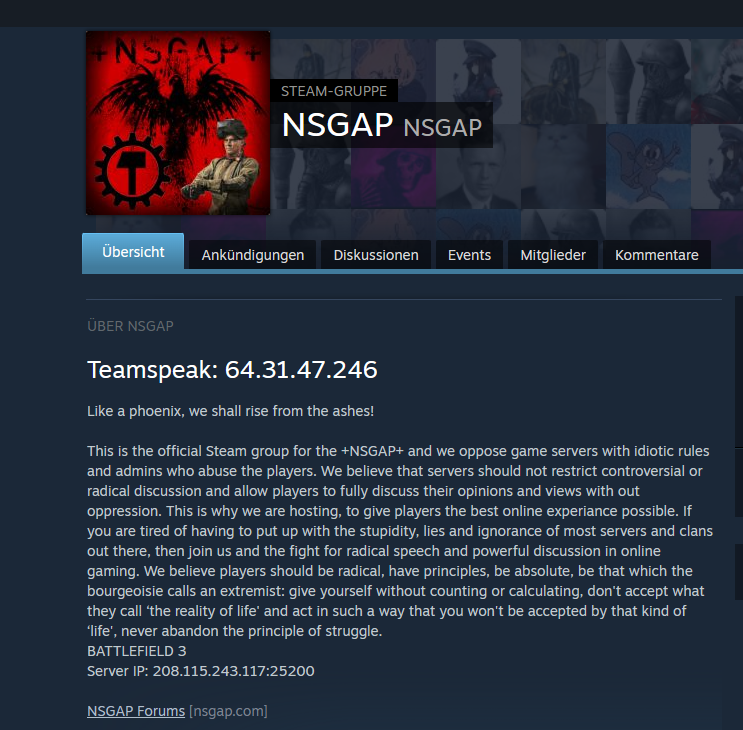Switch to the Übersicht tab
The width and height of the screenshot is (743, 730).
pyautogui.click(x=133, y=252)
